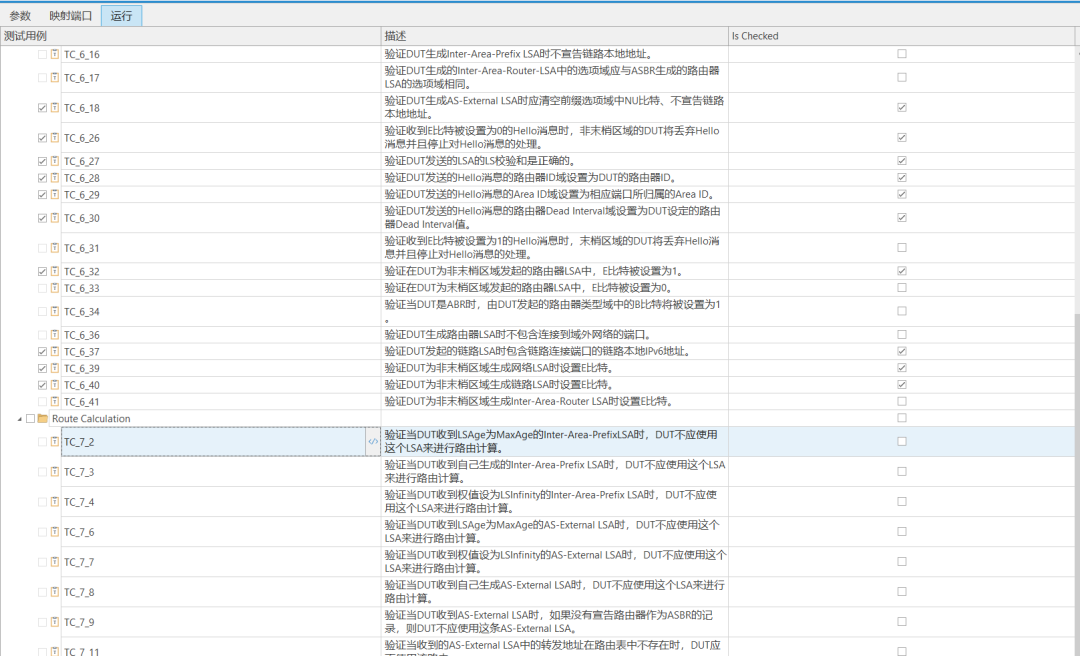Click the test case icon beside TC_6_36
The image size is (1080, 656).
(x=55, y=335)
